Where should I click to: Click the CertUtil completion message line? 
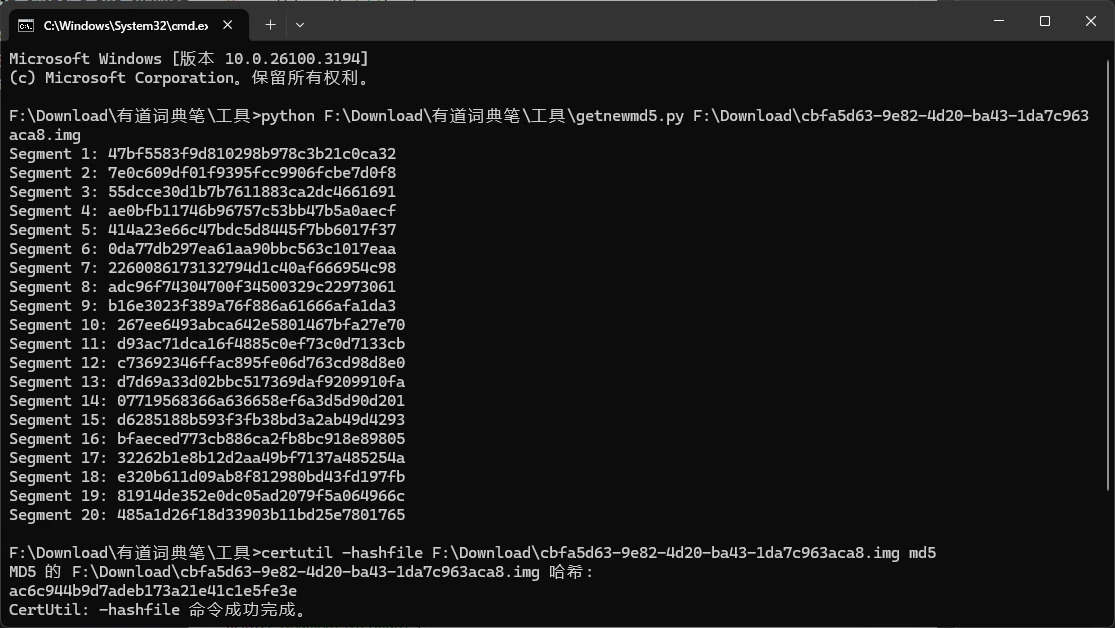[158, 610]
